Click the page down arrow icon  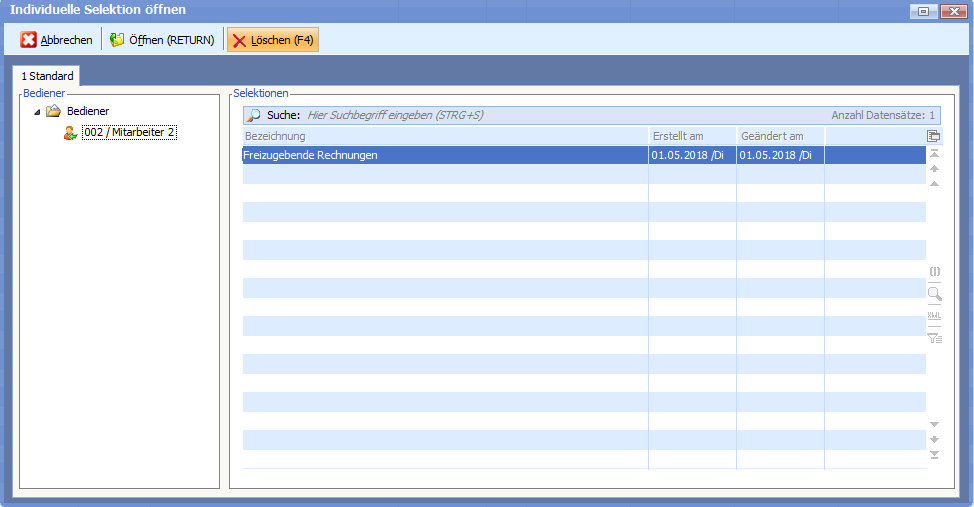click(x=934, y=440)
